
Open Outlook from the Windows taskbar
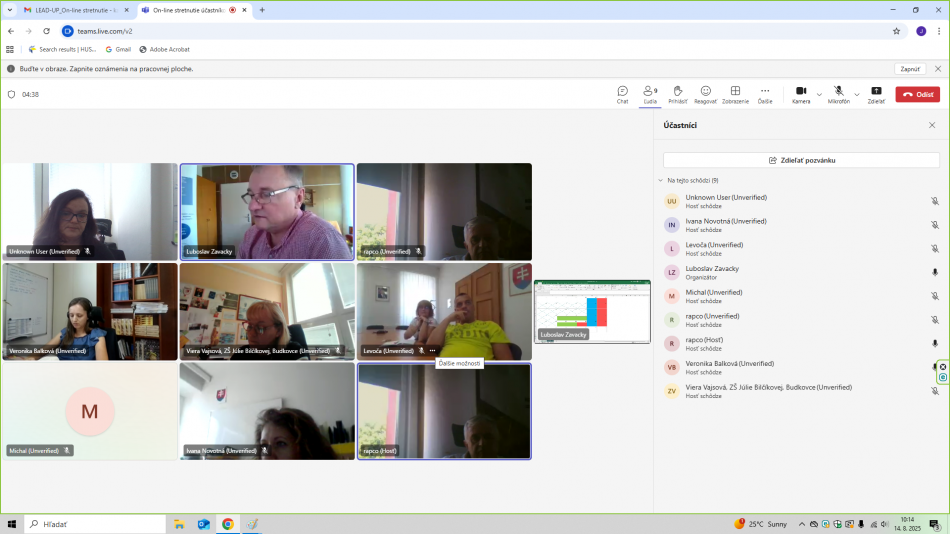point(204,524)
